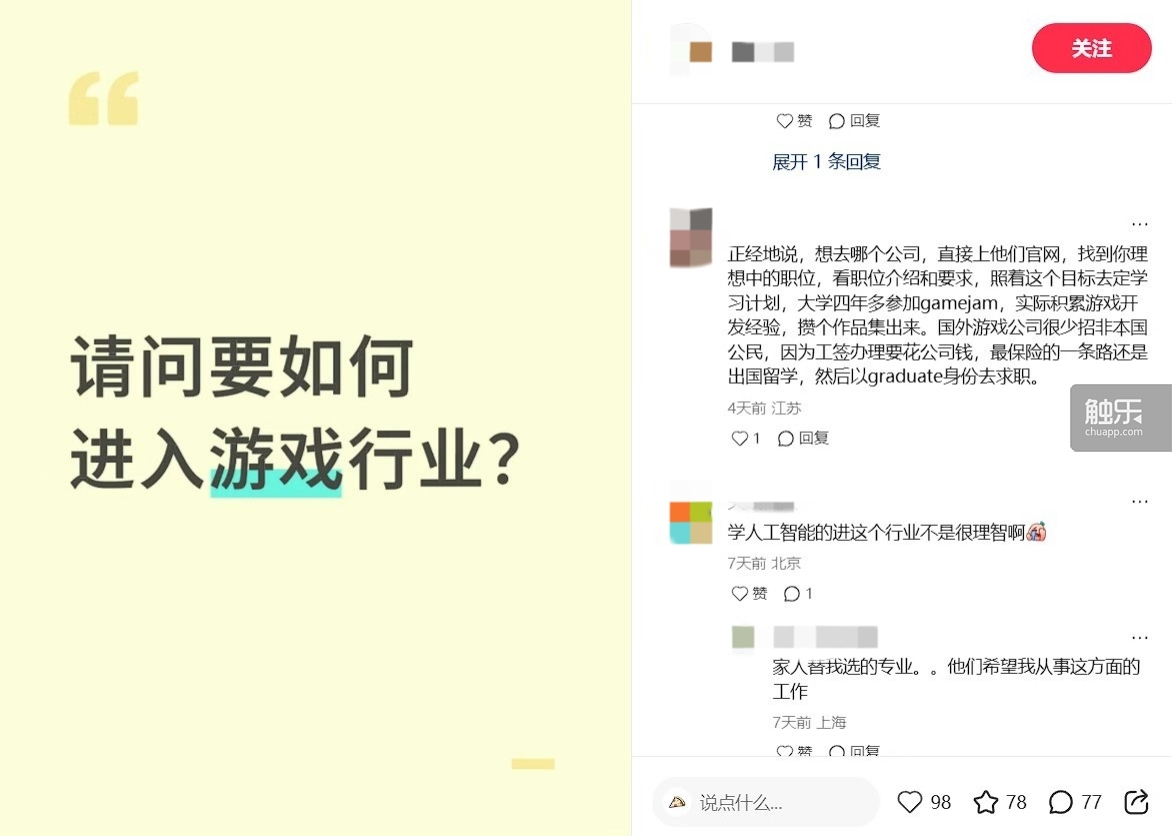
Task: Click the red 关注 follow button
Action: pos(1091,49)
